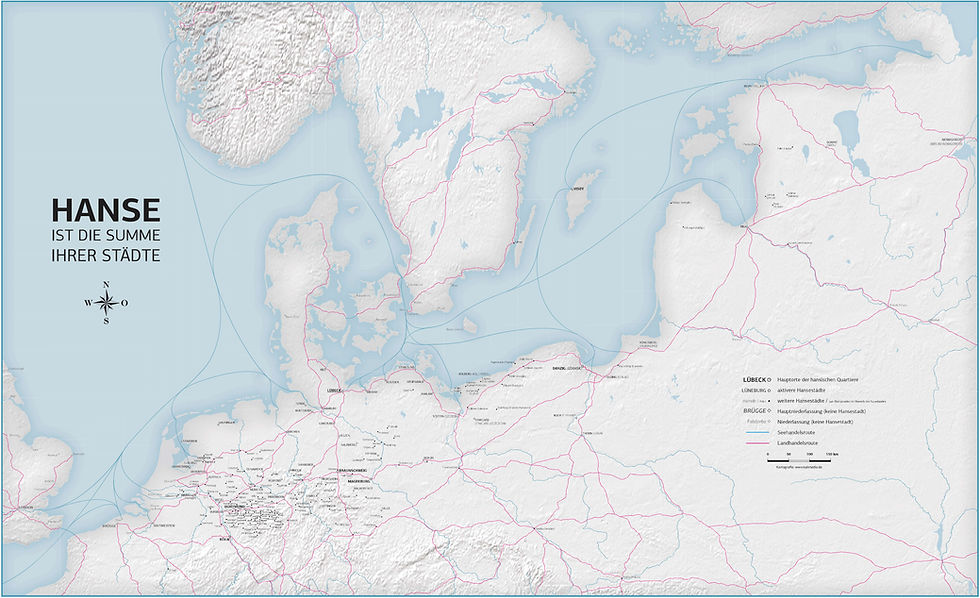Click the N letter on the compass
The width and height of the screenshot is (980, 598).
(x=107, y=286)
